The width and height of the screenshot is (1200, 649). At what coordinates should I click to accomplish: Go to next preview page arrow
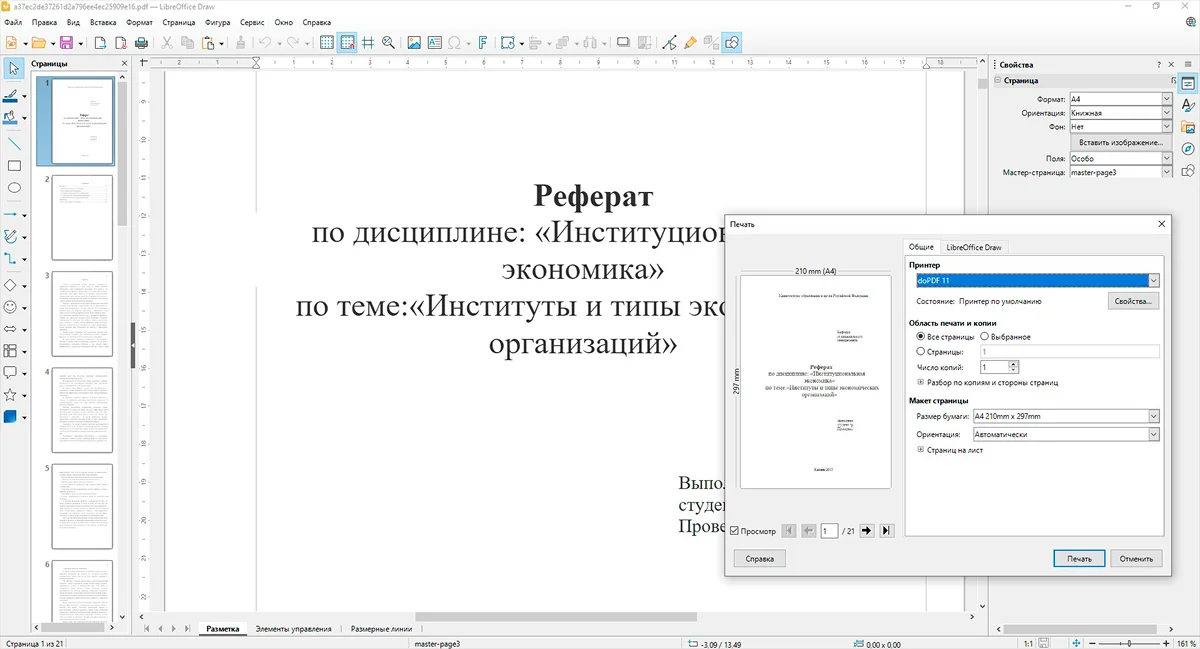click(866, 531)
